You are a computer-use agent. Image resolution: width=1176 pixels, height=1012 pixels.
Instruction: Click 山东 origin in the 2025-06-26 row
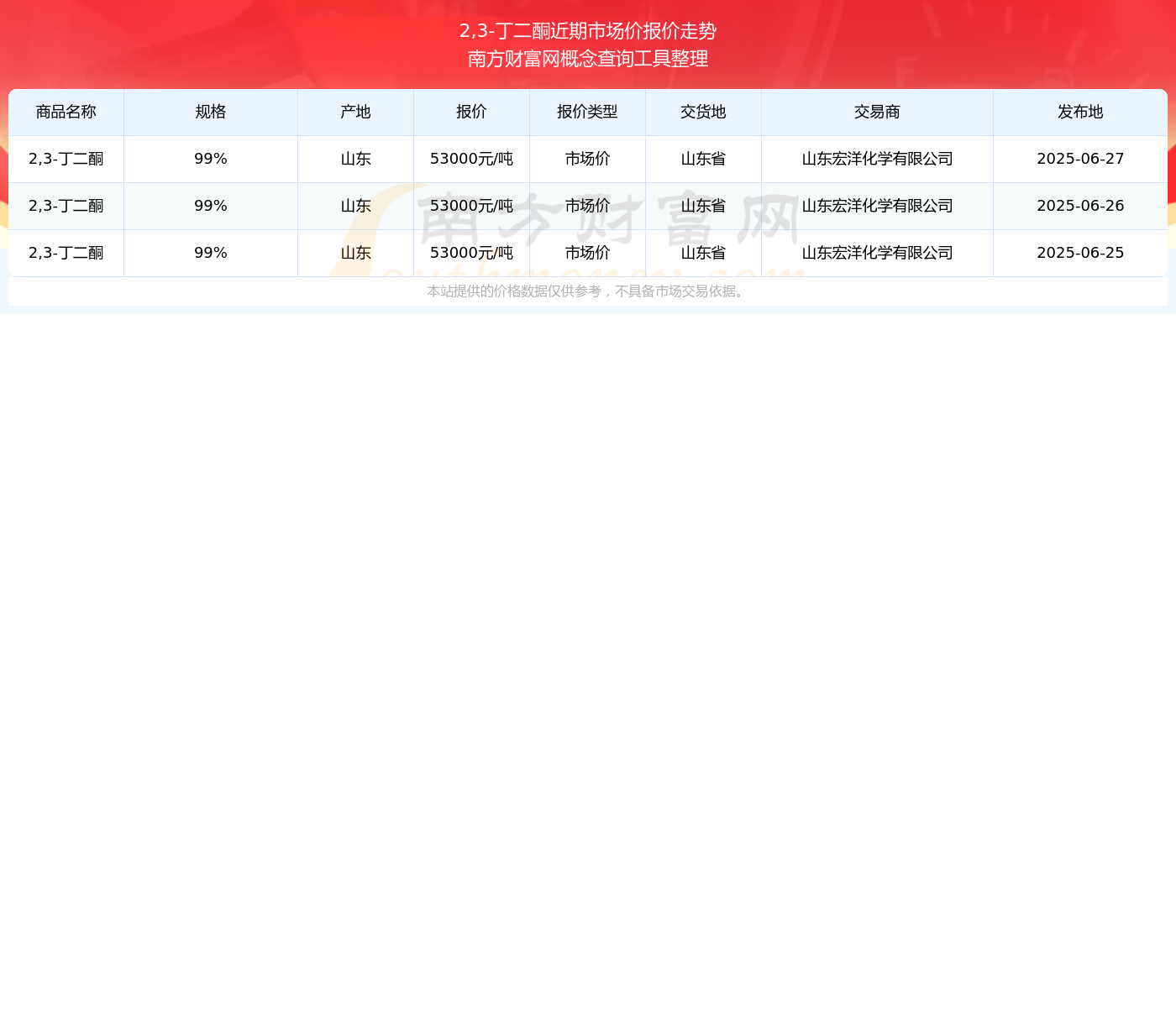point(356,206)
